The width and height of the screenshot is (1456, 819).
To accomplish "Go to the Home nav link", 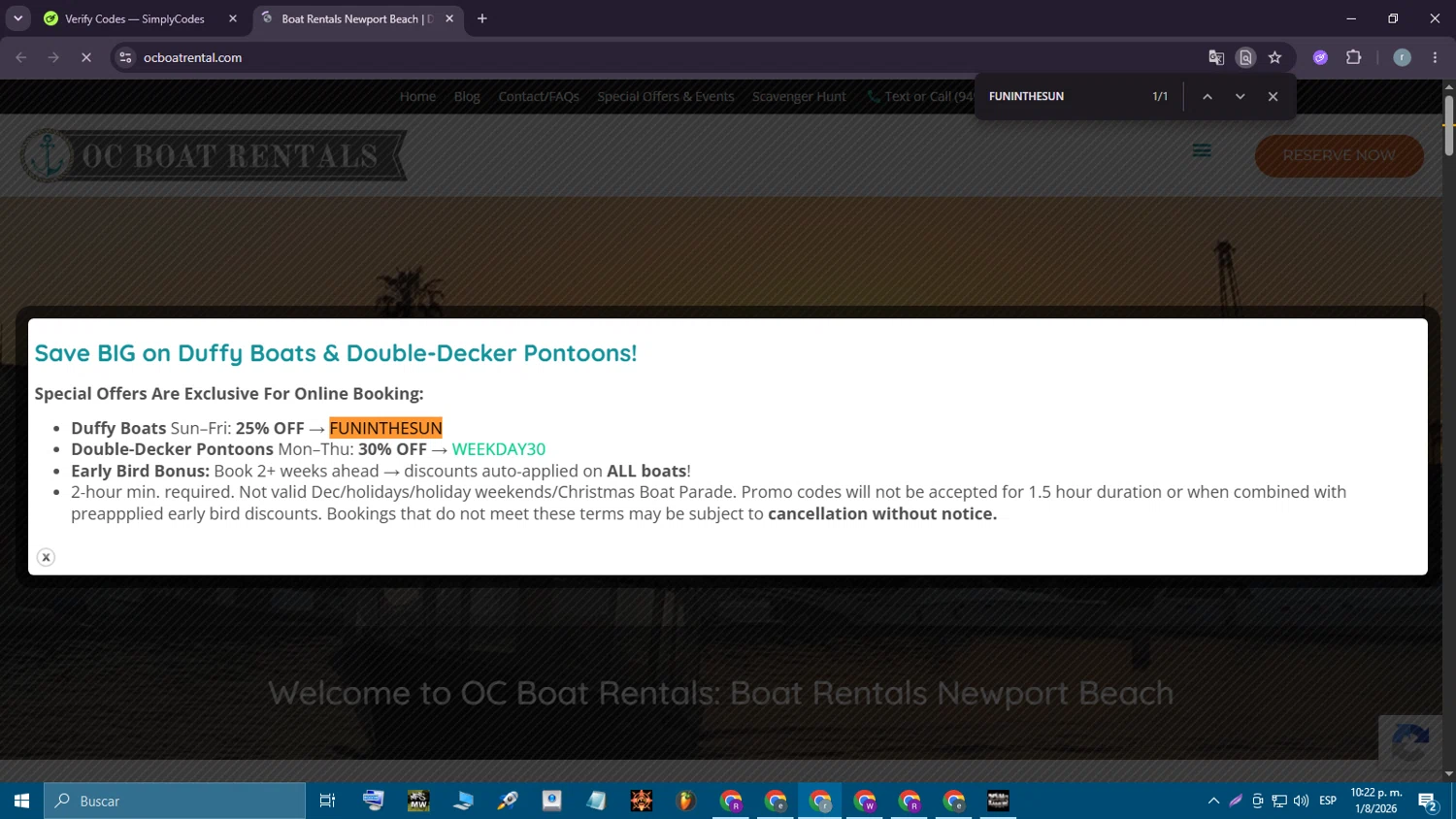I will (x=417, y=96).
